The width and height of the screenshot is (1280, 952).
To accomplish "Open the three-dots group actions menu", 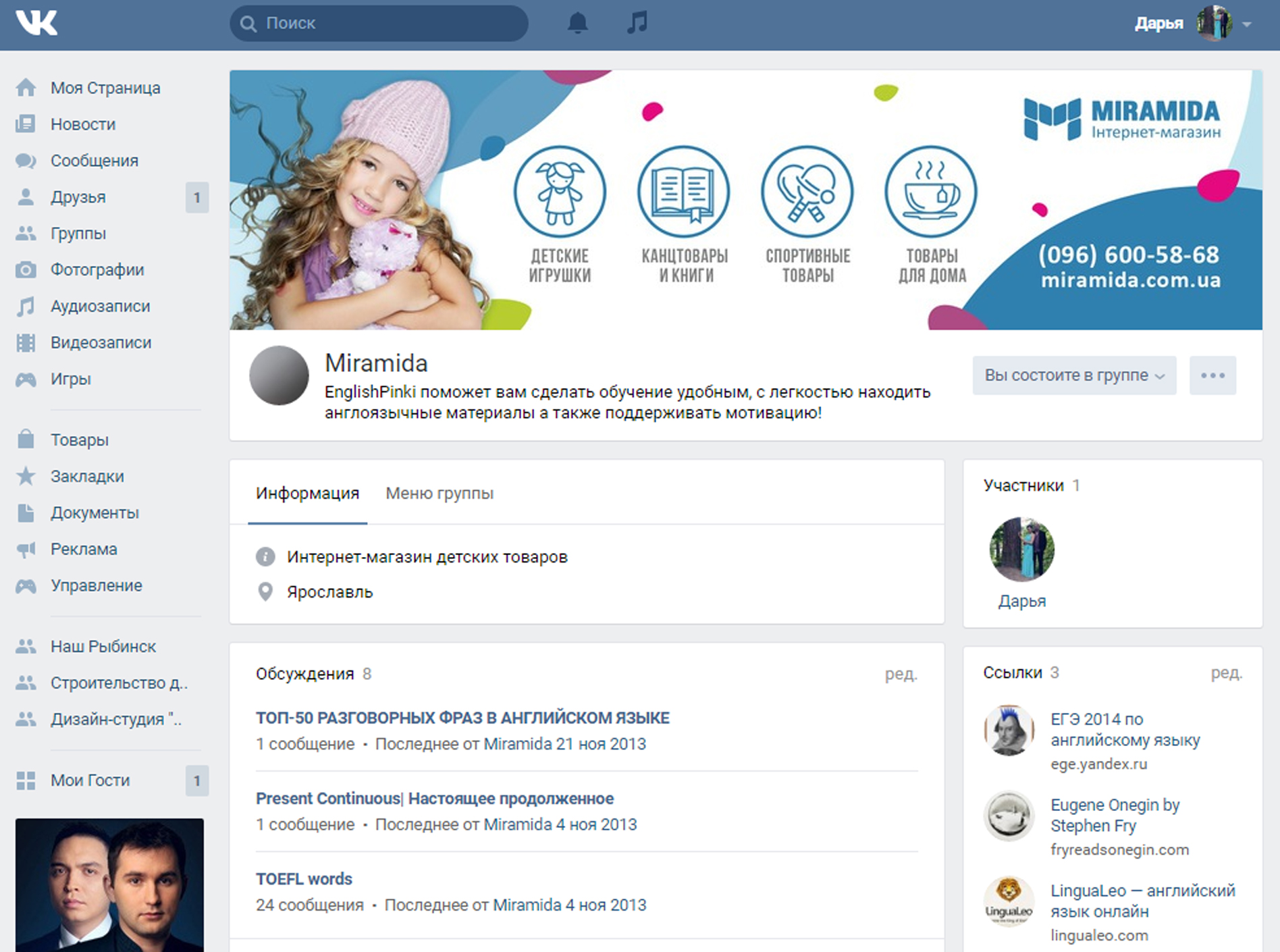I will pos(1212,375).
